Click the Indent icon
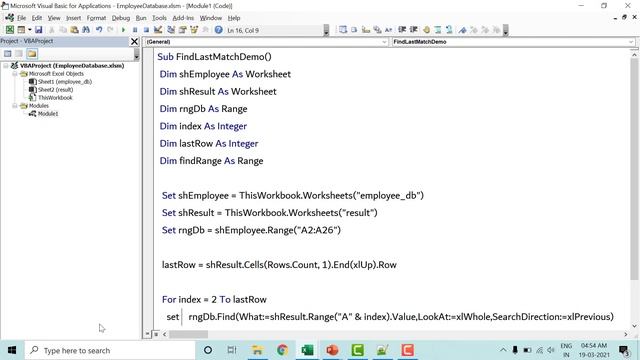The width and height of the screenshot is (640, 360). [x=402, y=30]
